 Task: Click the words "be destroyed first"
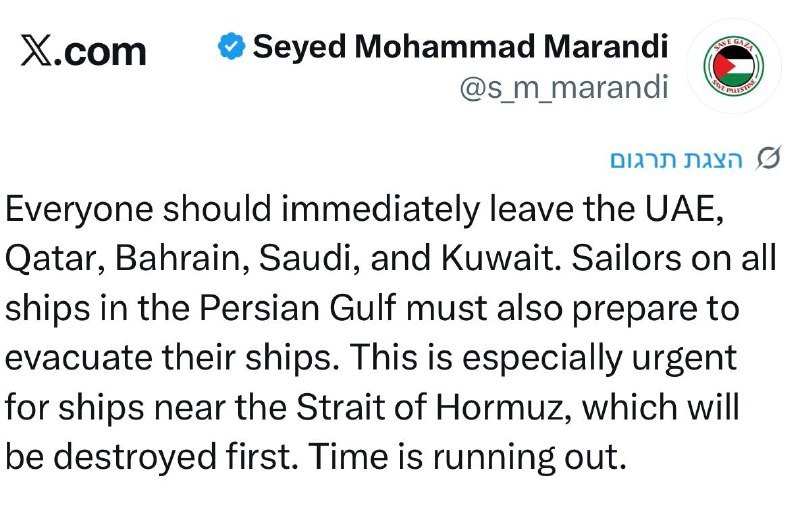tap(148, 456)
